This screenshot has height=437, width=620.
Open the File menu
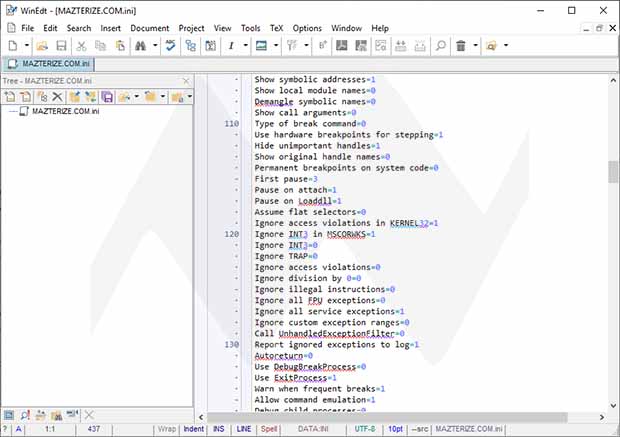point(27,28)
